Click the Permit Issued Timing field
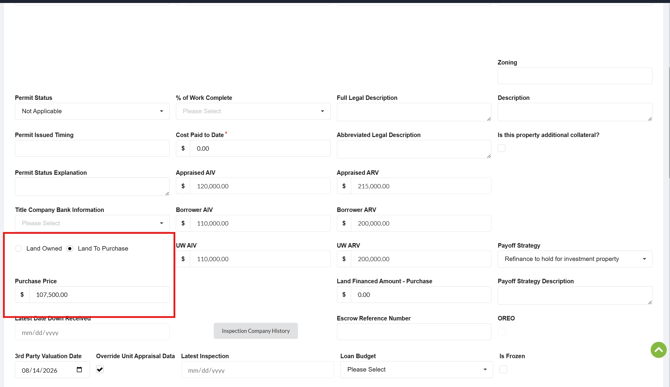670x387 pixels. pos(92,149)
